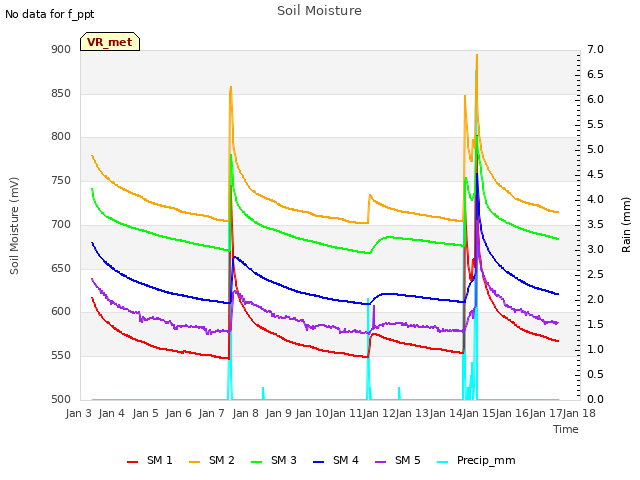Click the VR_met label badge
This screenshot has width=640, height=480.
point(110,42)
